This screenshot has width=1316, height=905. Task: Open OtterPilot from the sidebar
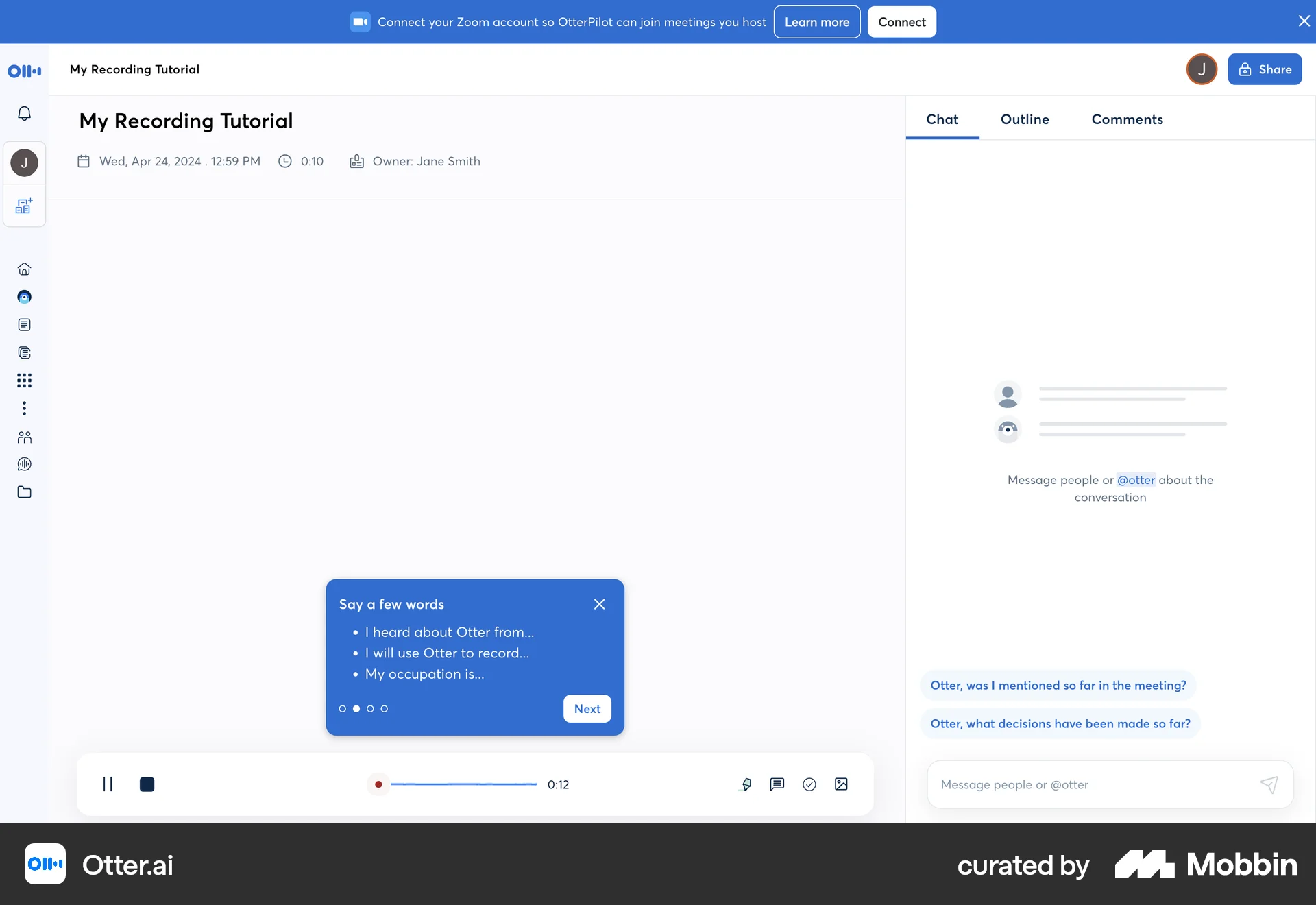pos(24,297)
